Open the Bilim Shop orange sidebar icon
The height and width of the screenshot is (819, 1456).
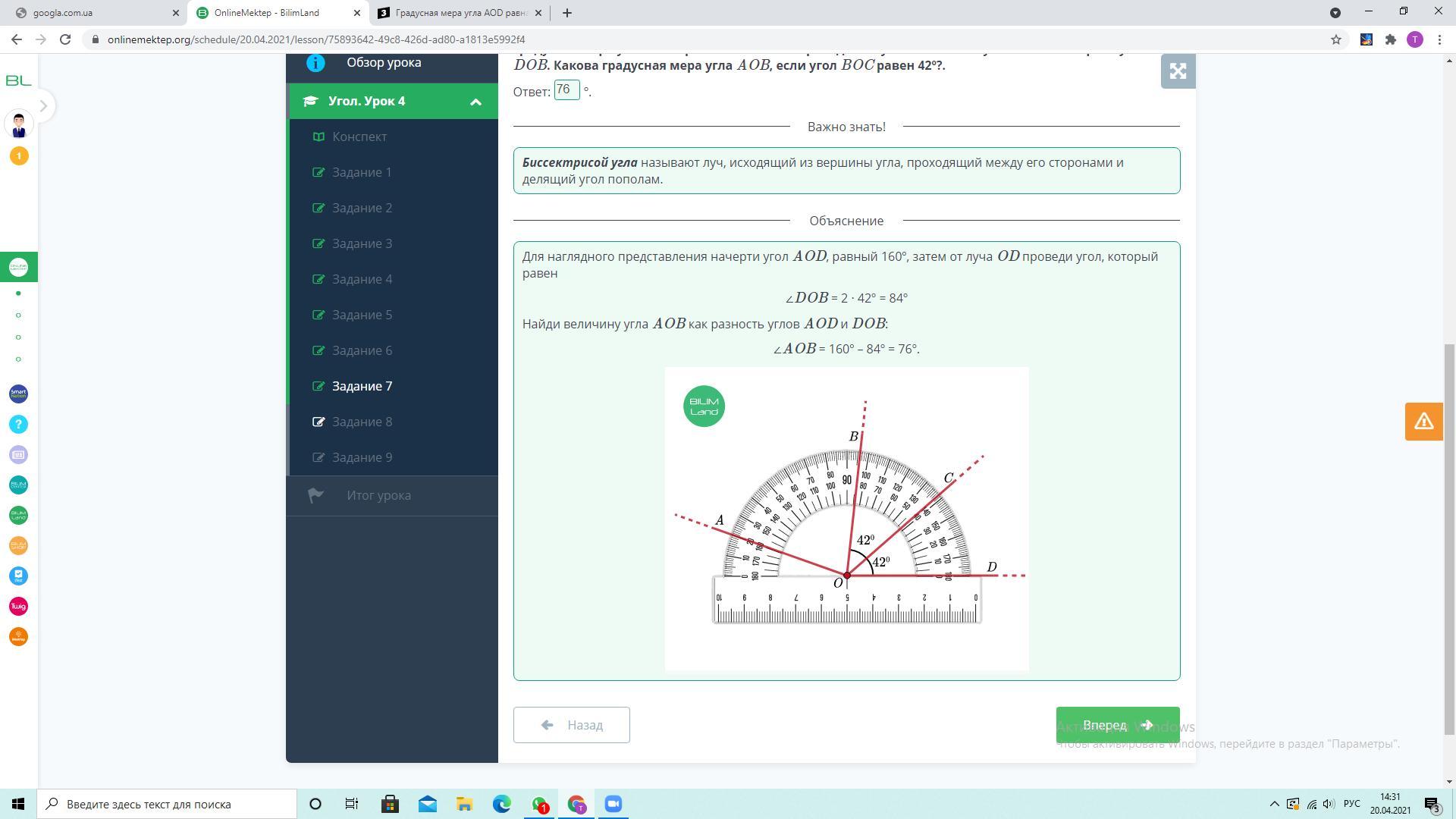pyautogui.click(x=19, y=545)
